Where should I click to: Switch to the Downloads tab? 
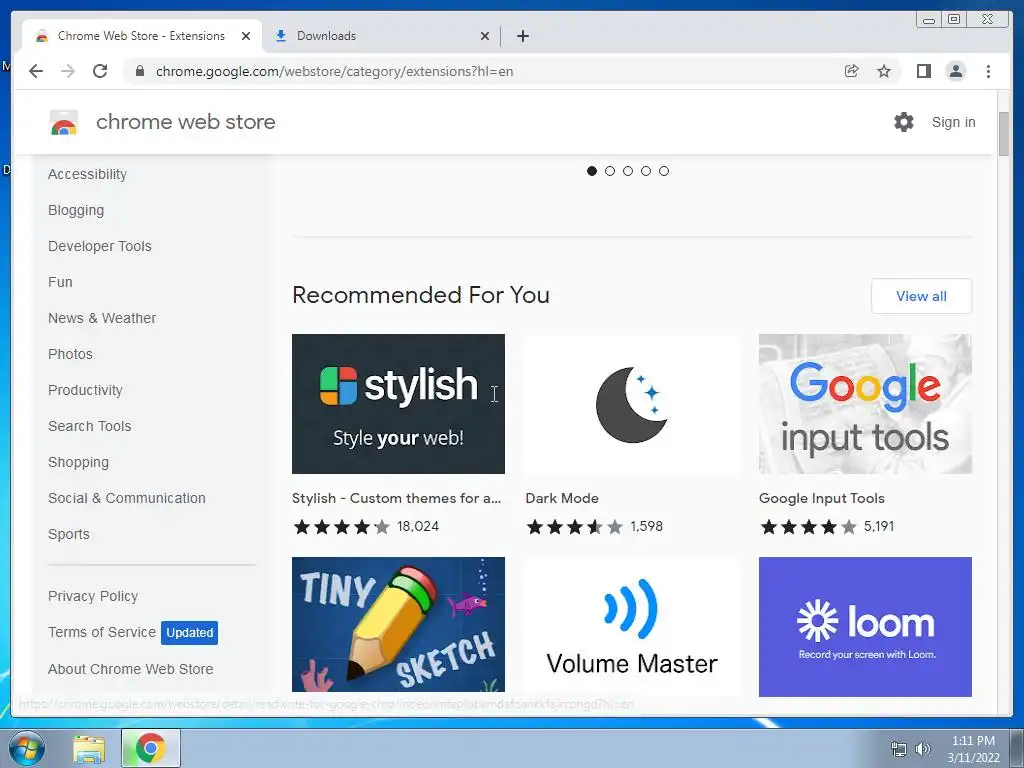(381, 36)
